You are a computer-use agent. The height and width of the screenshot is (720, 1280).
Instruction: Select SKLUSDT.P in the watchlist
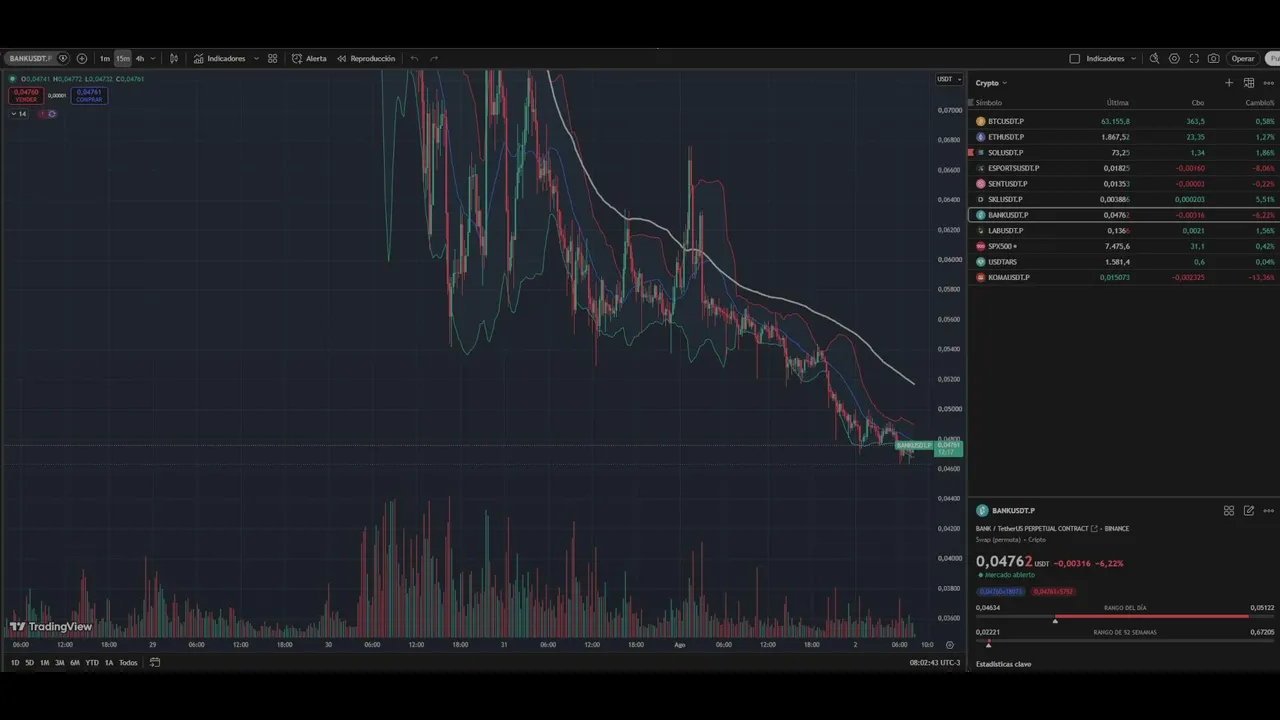1124,199
